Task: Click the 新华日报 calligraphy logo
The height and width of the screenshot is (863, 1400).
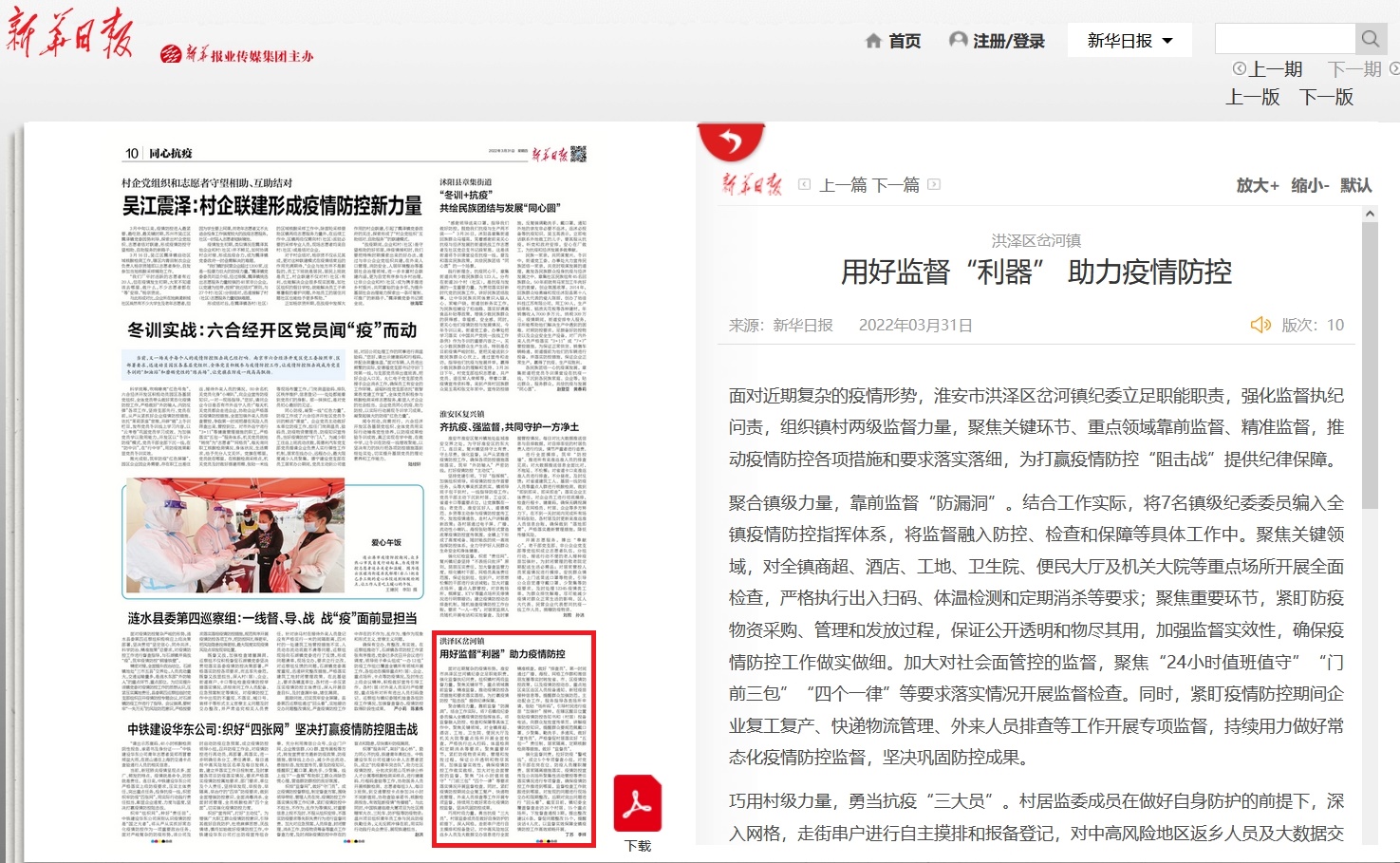Action: 70,35
